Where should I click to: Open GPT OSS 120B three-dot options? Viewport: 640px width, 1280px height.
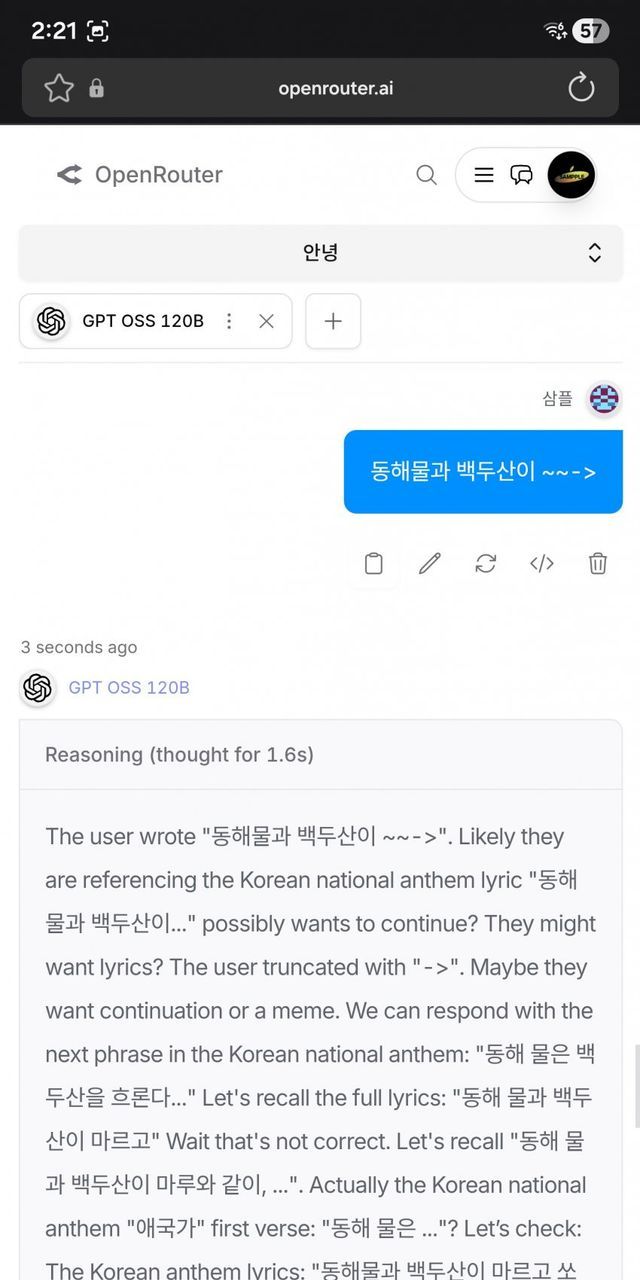pyautogui.click(x=229, y=321)
